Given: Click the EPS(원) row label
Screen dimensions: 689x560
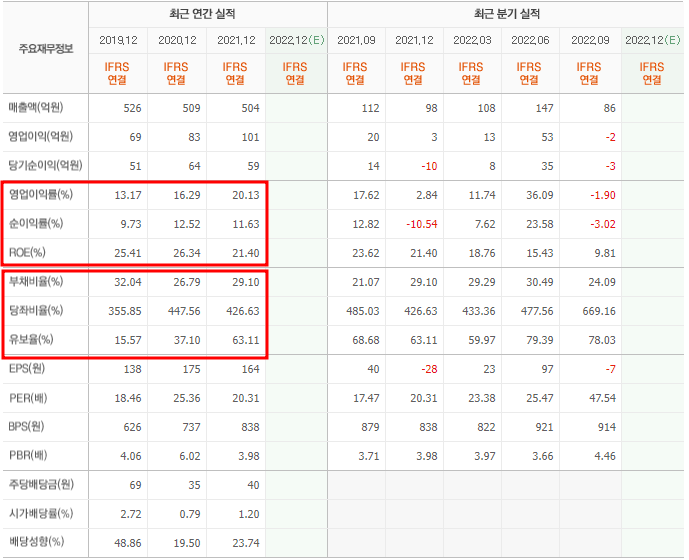Looking at the screenshot, I should tap(27, 369).
